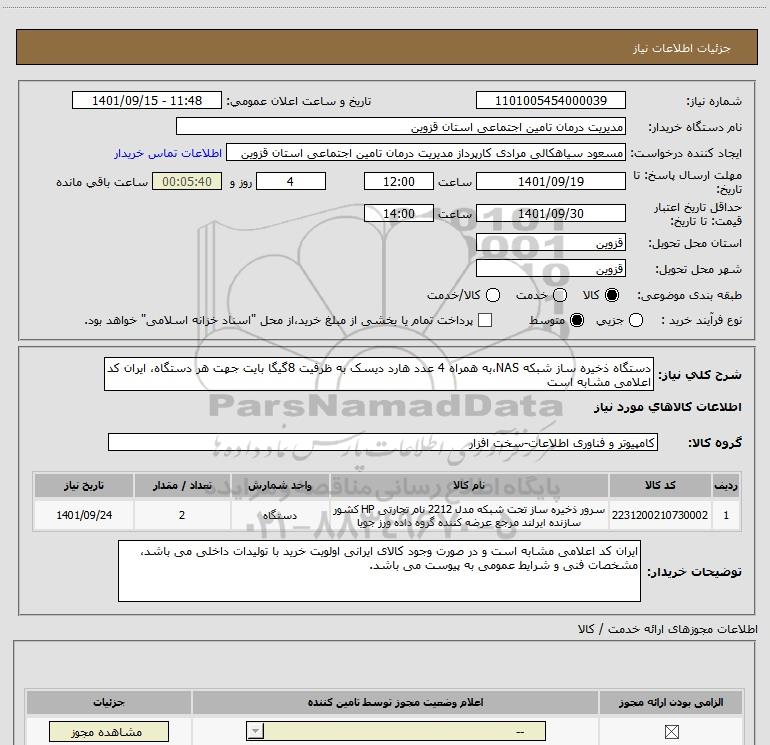Click the unit cell دستگاه
The image size is (770, 745).
[x=280, y=515]
